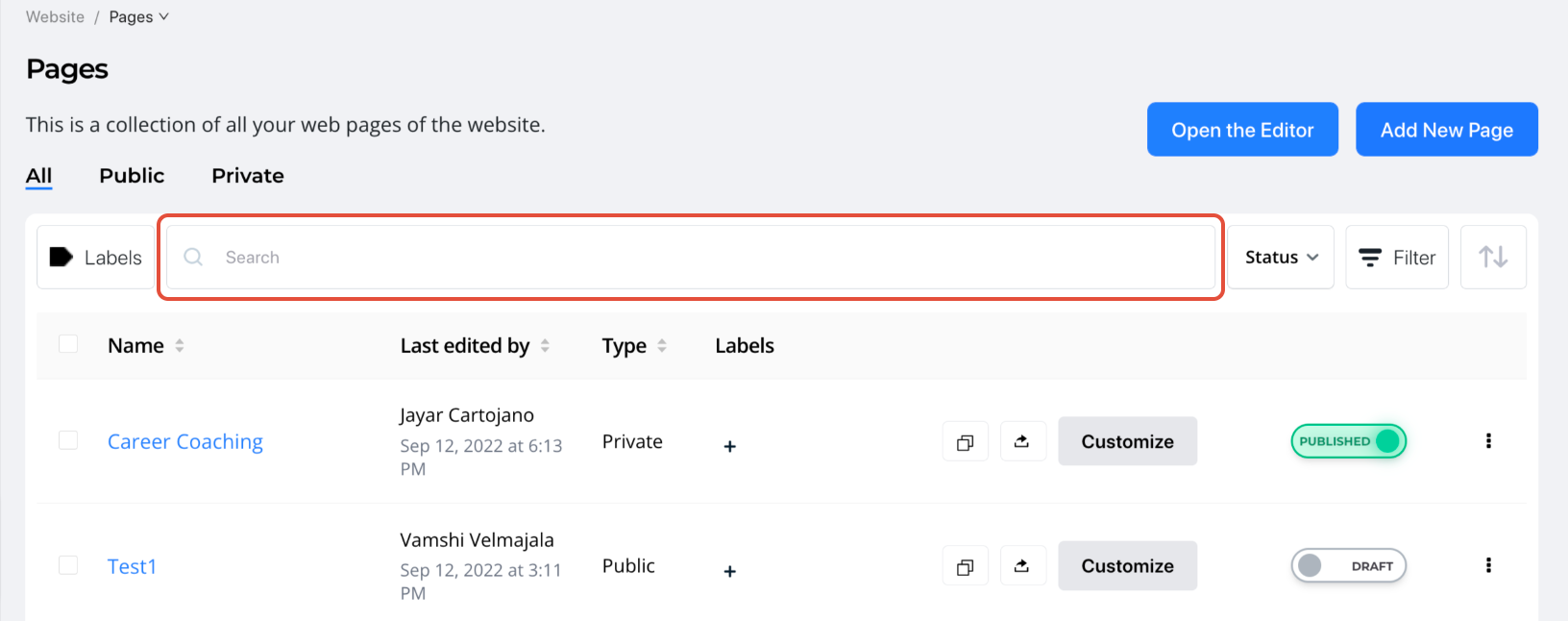Check the Career Coaching row checkbox
1568x621 pixels.
pyautogui.click(x=68, y=440)
